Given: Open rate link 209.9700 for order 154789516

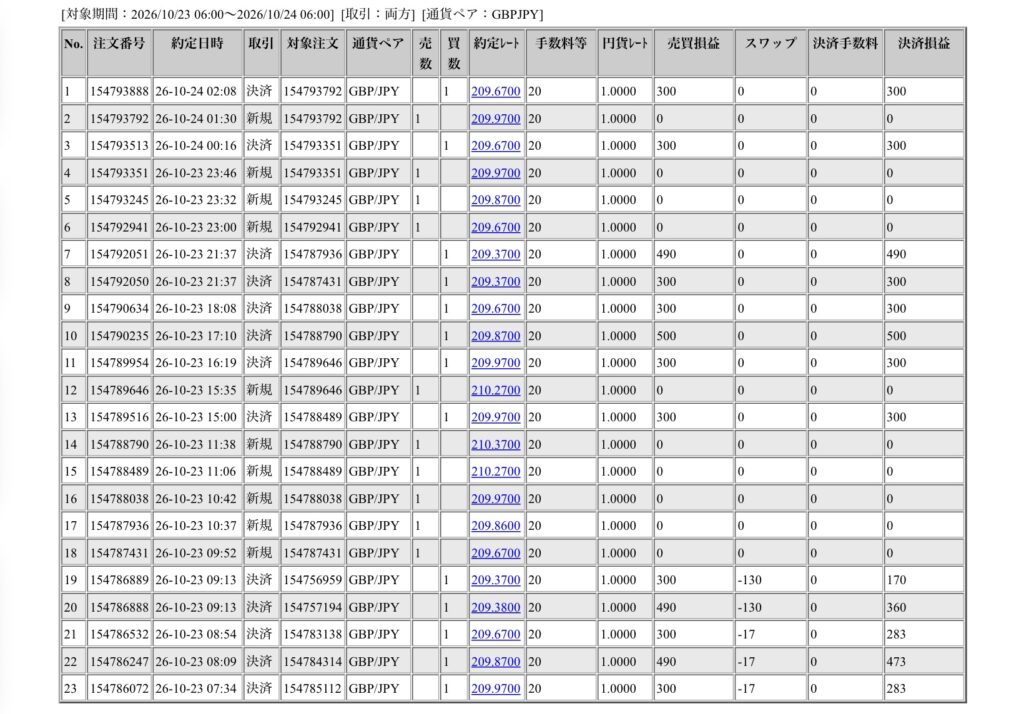Looking at the screenshot, I should click(496, 417).
